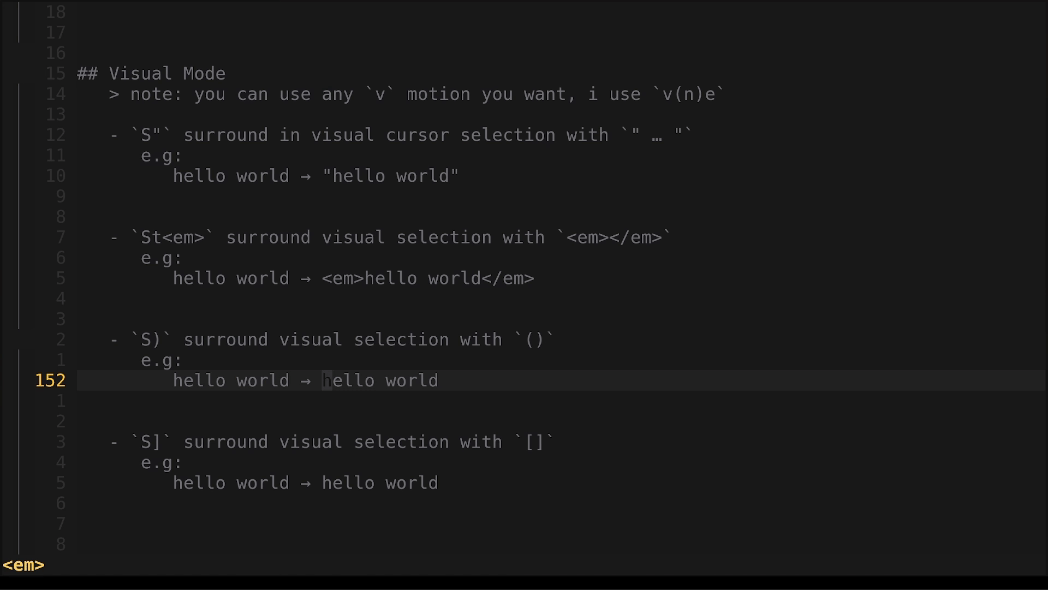
Task: Click the `St<em>` surround description line
Action: click(390, 237)
